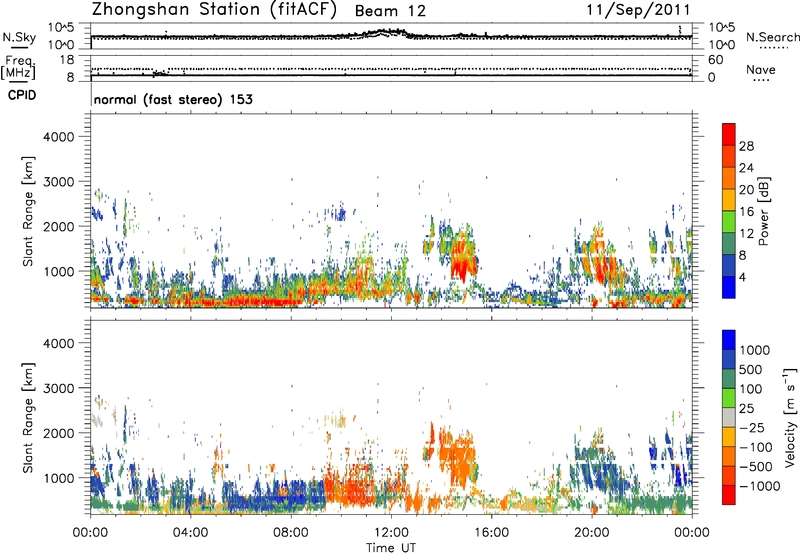Click the 2000 km tick in velocity panel
800x554 pixels.
click(x=59, y=433)
